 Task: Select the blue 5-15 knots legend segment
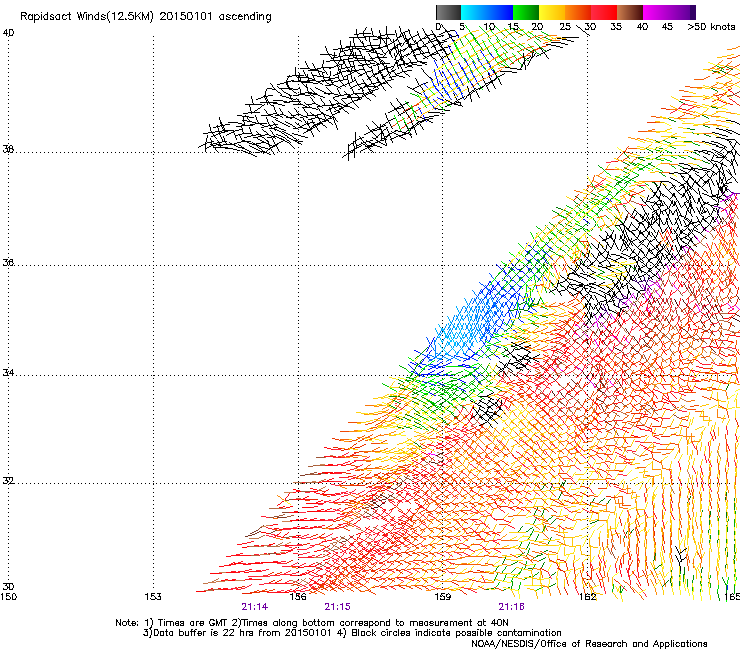tap(487, 12)
